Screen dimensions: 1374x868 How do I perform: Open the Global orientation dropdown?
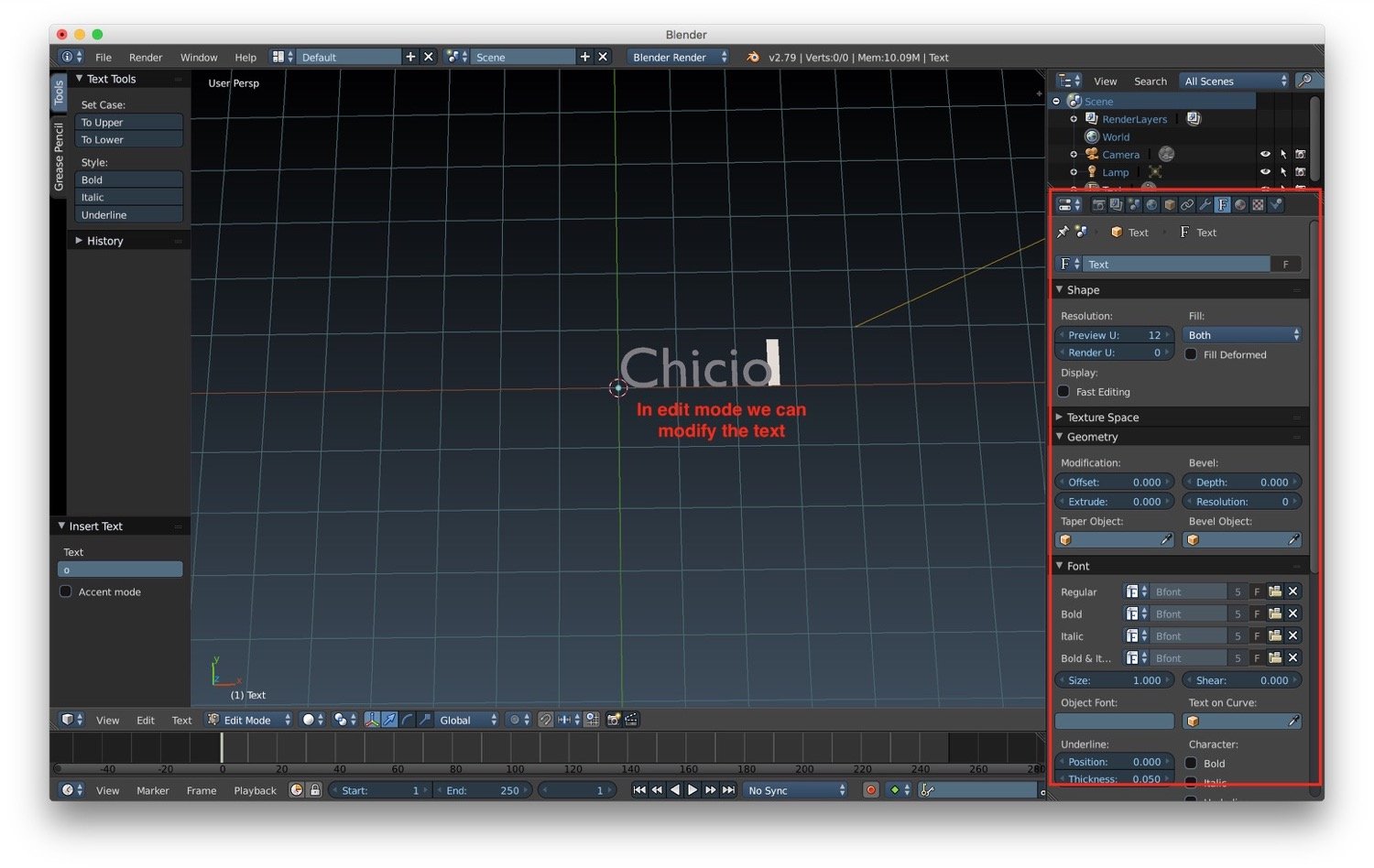467,720
